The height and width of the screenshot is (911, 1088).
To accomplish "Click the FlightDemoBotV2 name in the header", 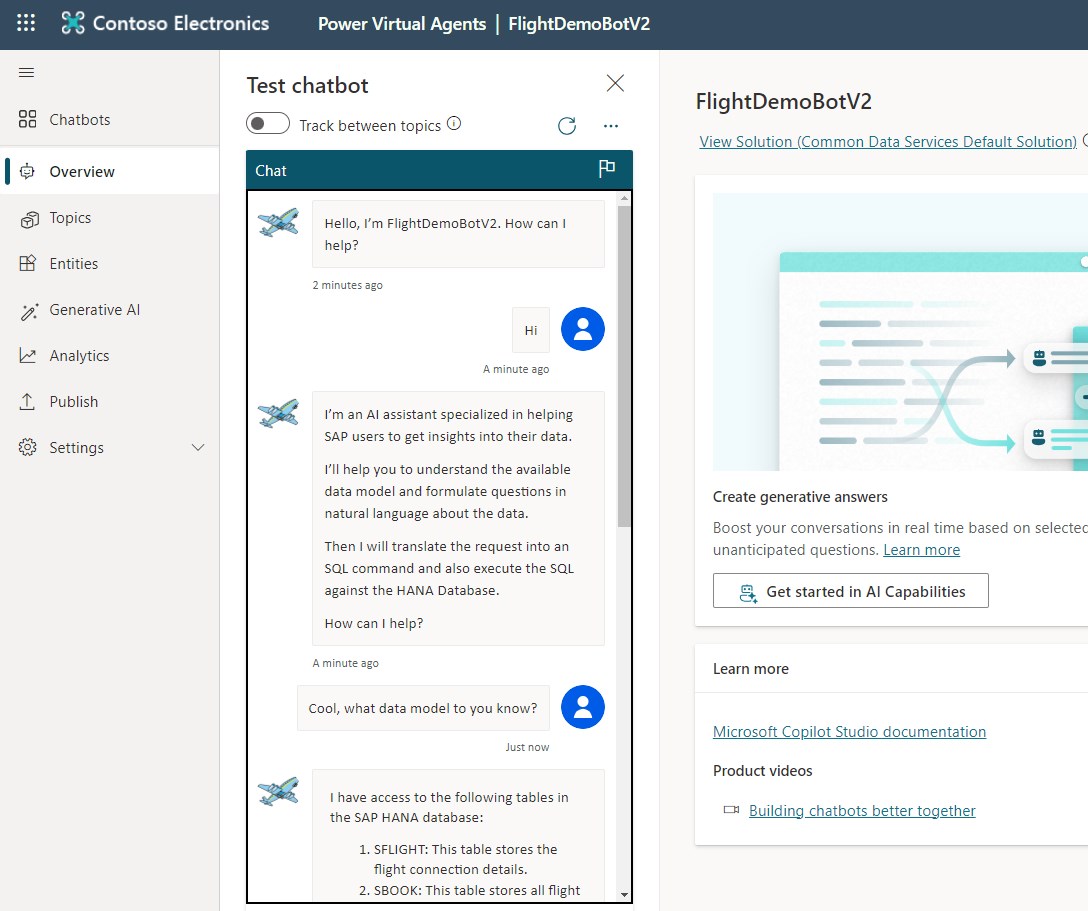I will (x=579, y=24).
